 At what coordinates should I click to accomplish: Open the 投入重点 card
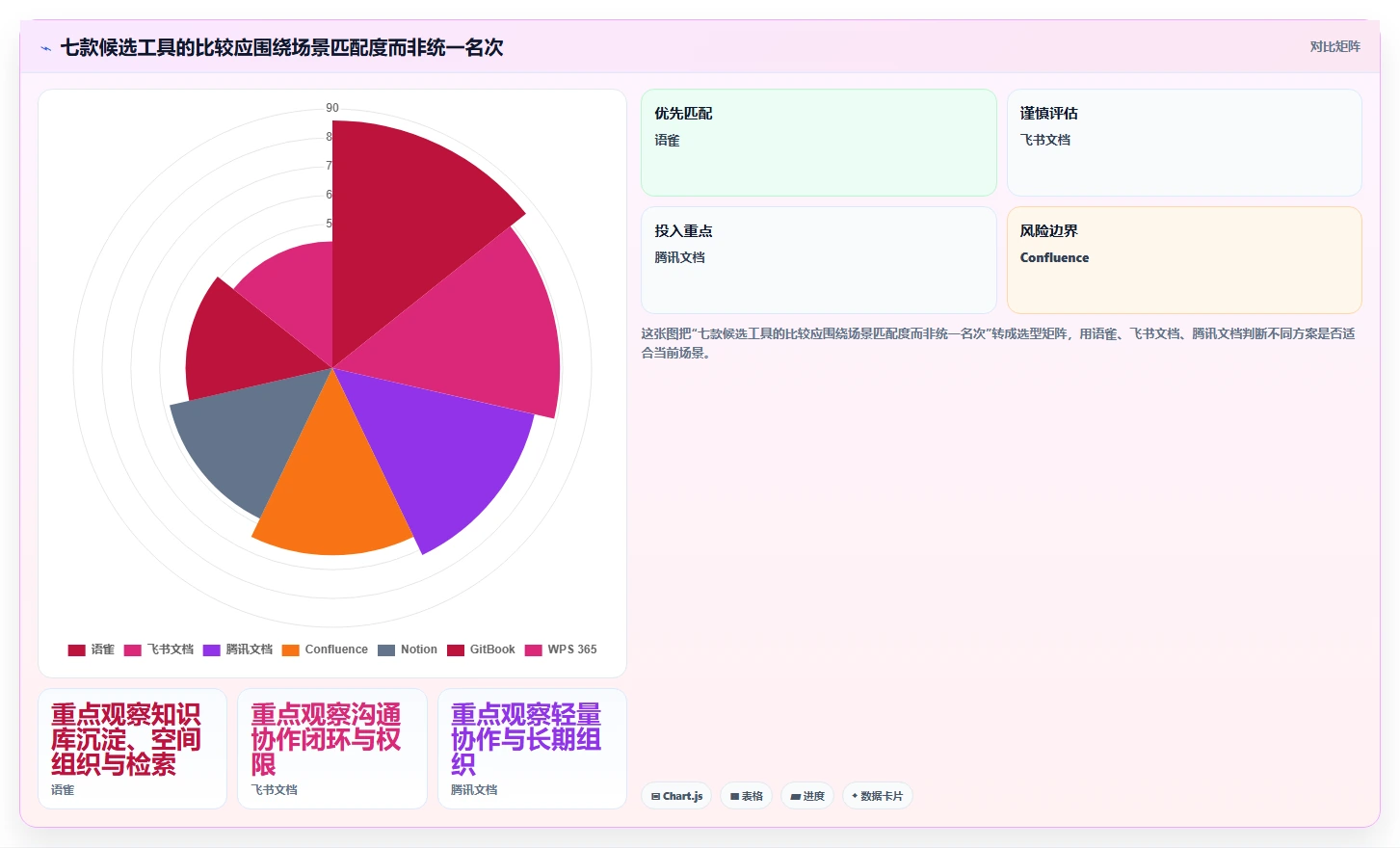[819, 260]
